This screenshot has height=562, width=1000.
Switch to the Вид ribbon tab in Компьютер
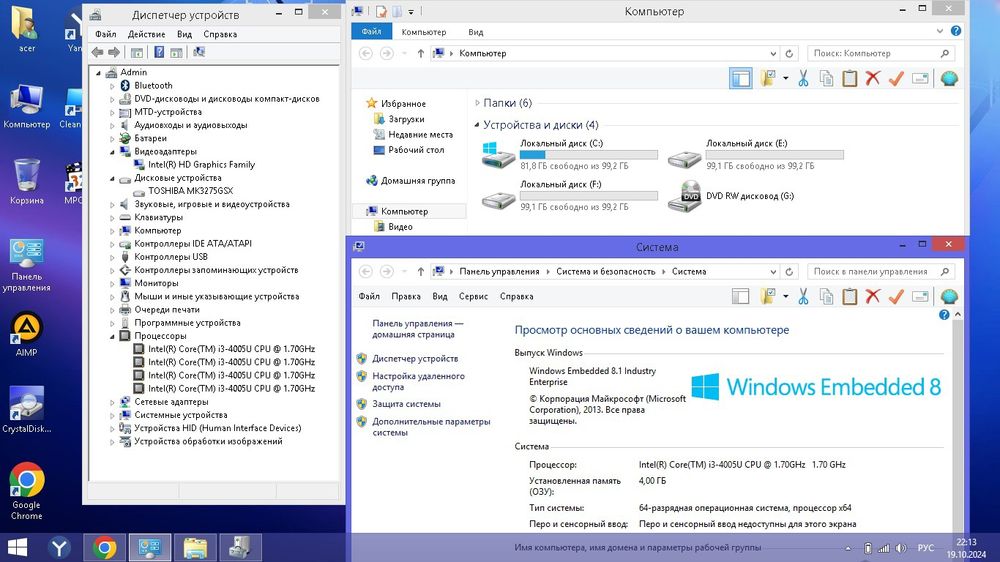click(x=476, y=32)
